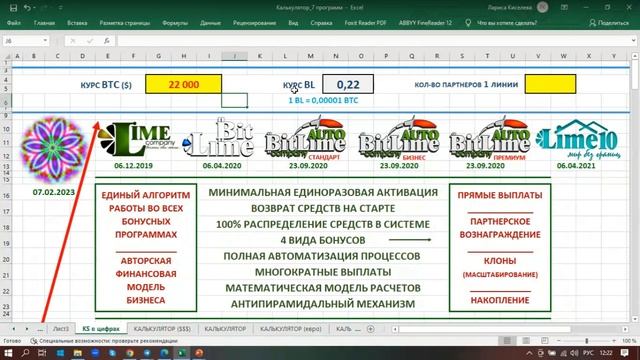640x360 pixels.
Task: Click the accessibility check status bar message
Action: pyautogui.click(x=104, y=340)
